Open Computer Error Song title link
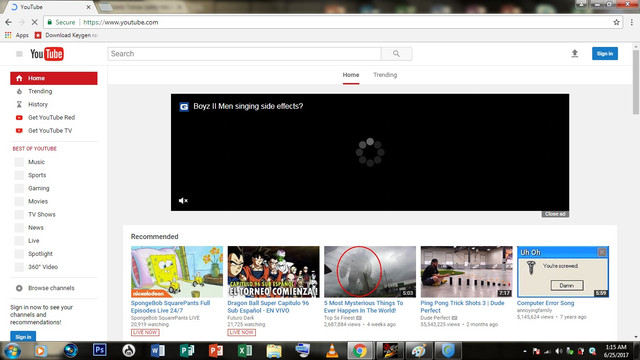The width and height of the screenshot is (640, 360). [x=545, y=303]
